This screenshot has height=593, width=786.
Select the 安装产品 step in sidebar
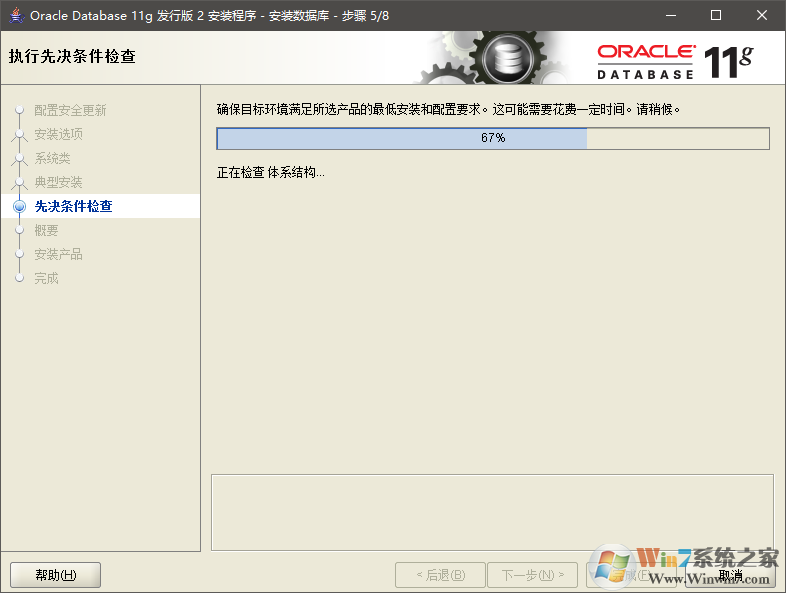[58, 254]
